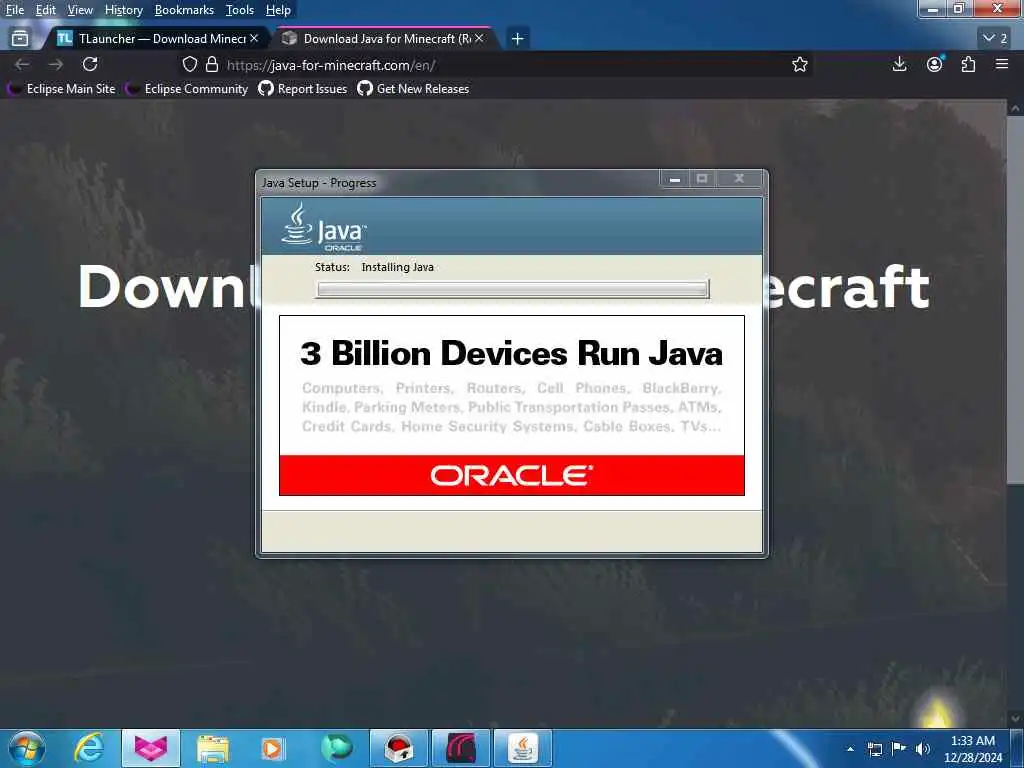
Task: Switch to the dark red swirl taskbar app
Action: (x=460, y=748)
